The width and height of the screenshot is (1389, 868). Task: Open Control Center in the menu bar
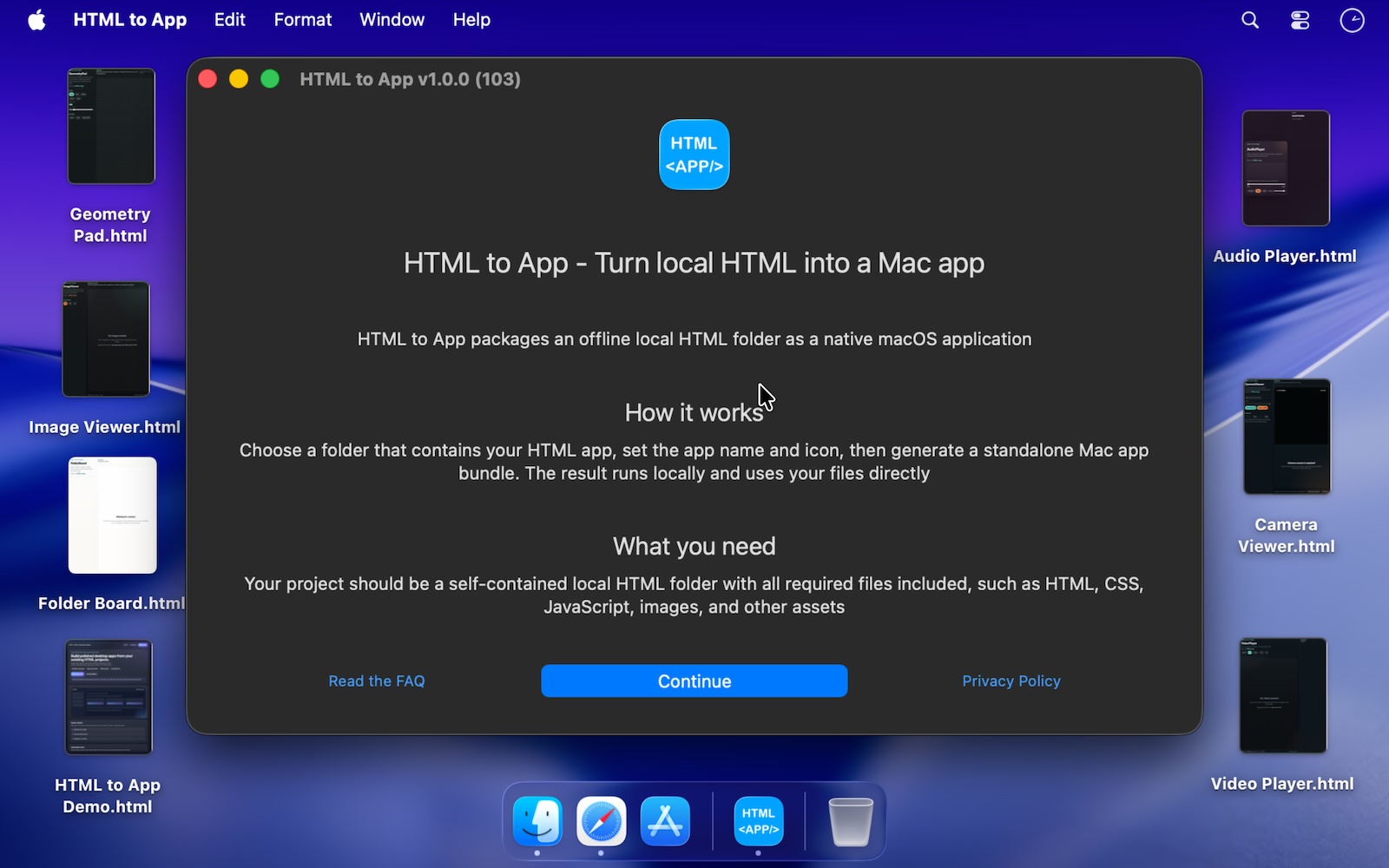1300,19
